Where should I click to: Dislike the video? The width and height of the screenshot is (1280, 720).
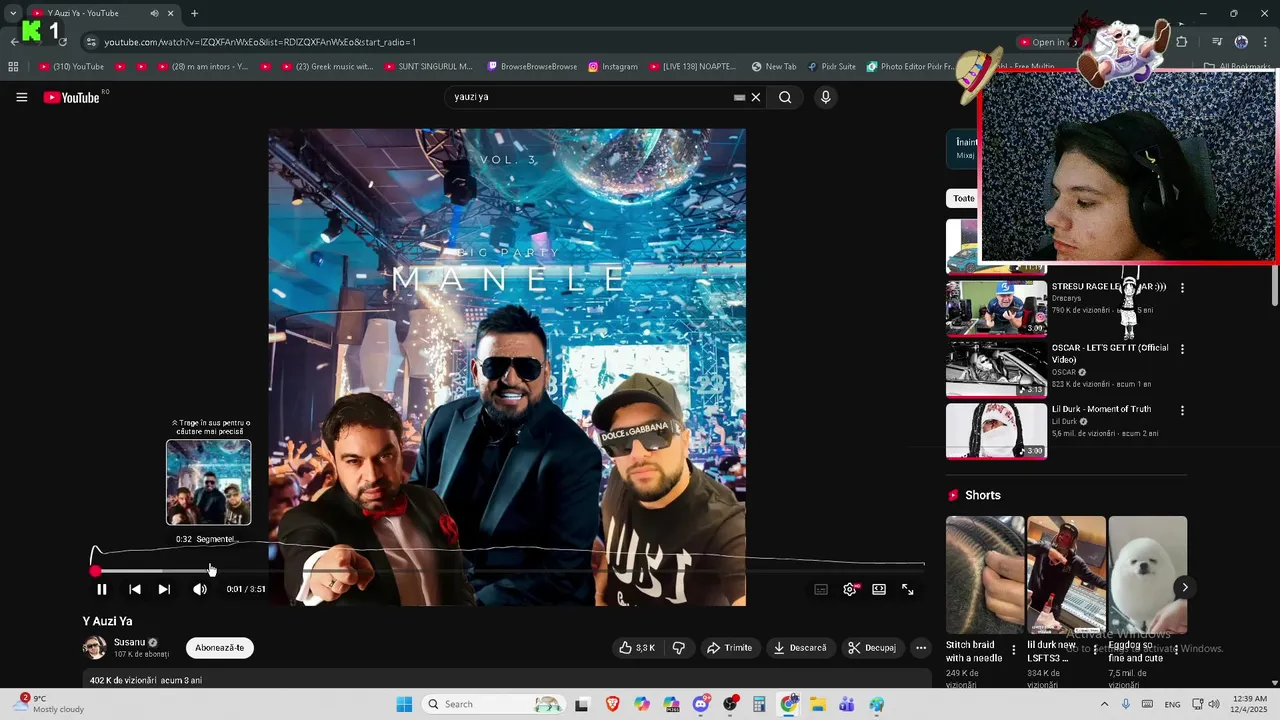679,648
